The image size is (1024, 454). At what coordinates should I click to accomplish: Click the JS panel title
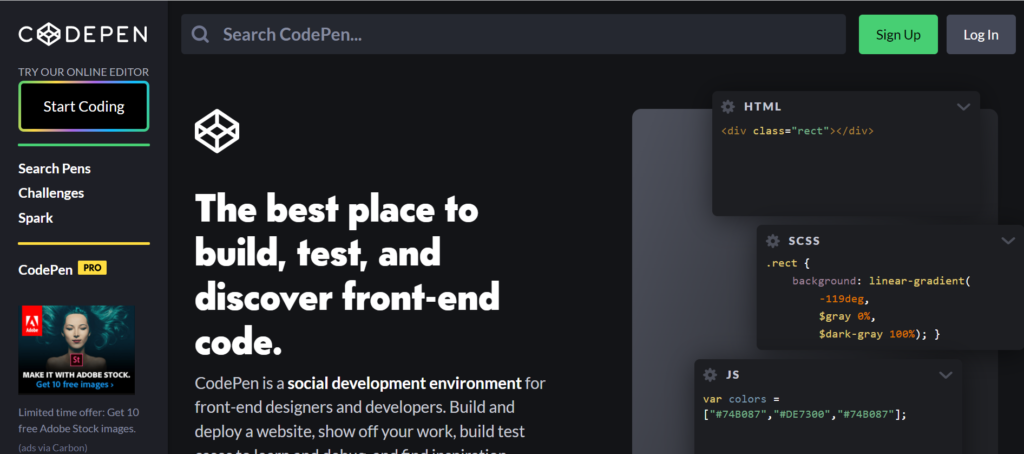(732, 375)
